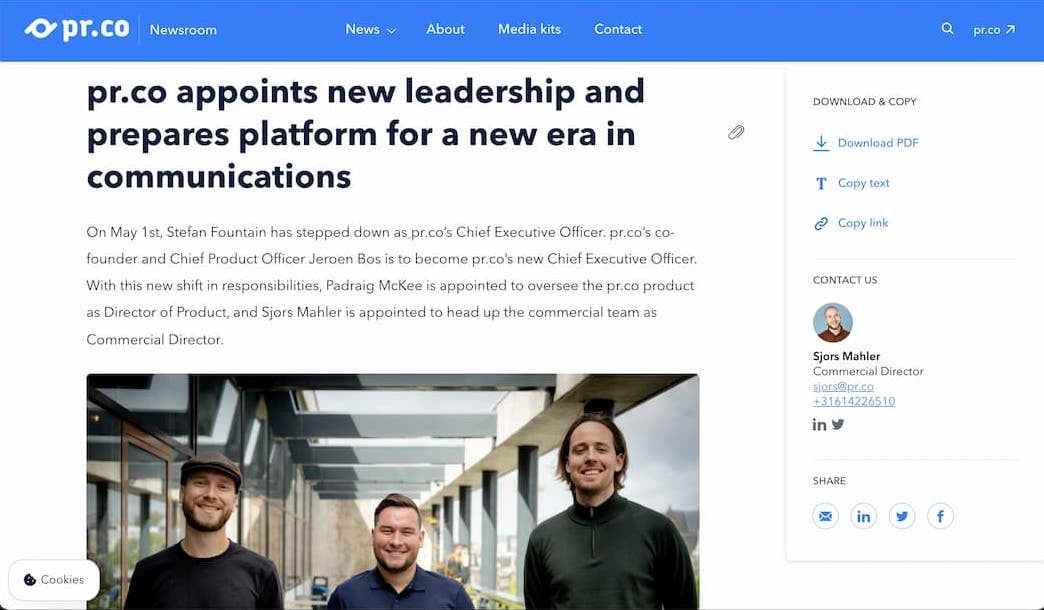Screen dimensions: 1044x610
Task: Share article via email envelope icon
Action: tap(825, 516)
